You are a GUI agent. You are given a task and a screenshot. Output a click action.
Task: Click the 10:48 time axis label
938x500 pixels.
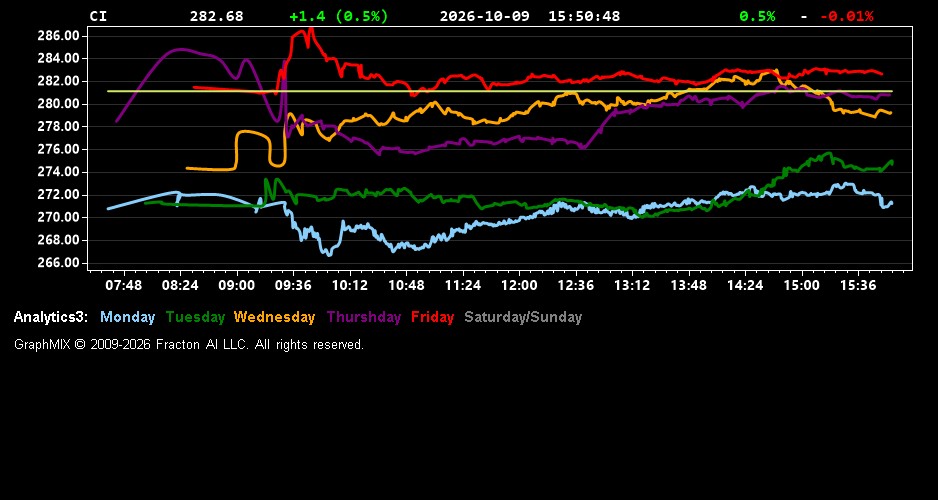click(x=406, y=286)
